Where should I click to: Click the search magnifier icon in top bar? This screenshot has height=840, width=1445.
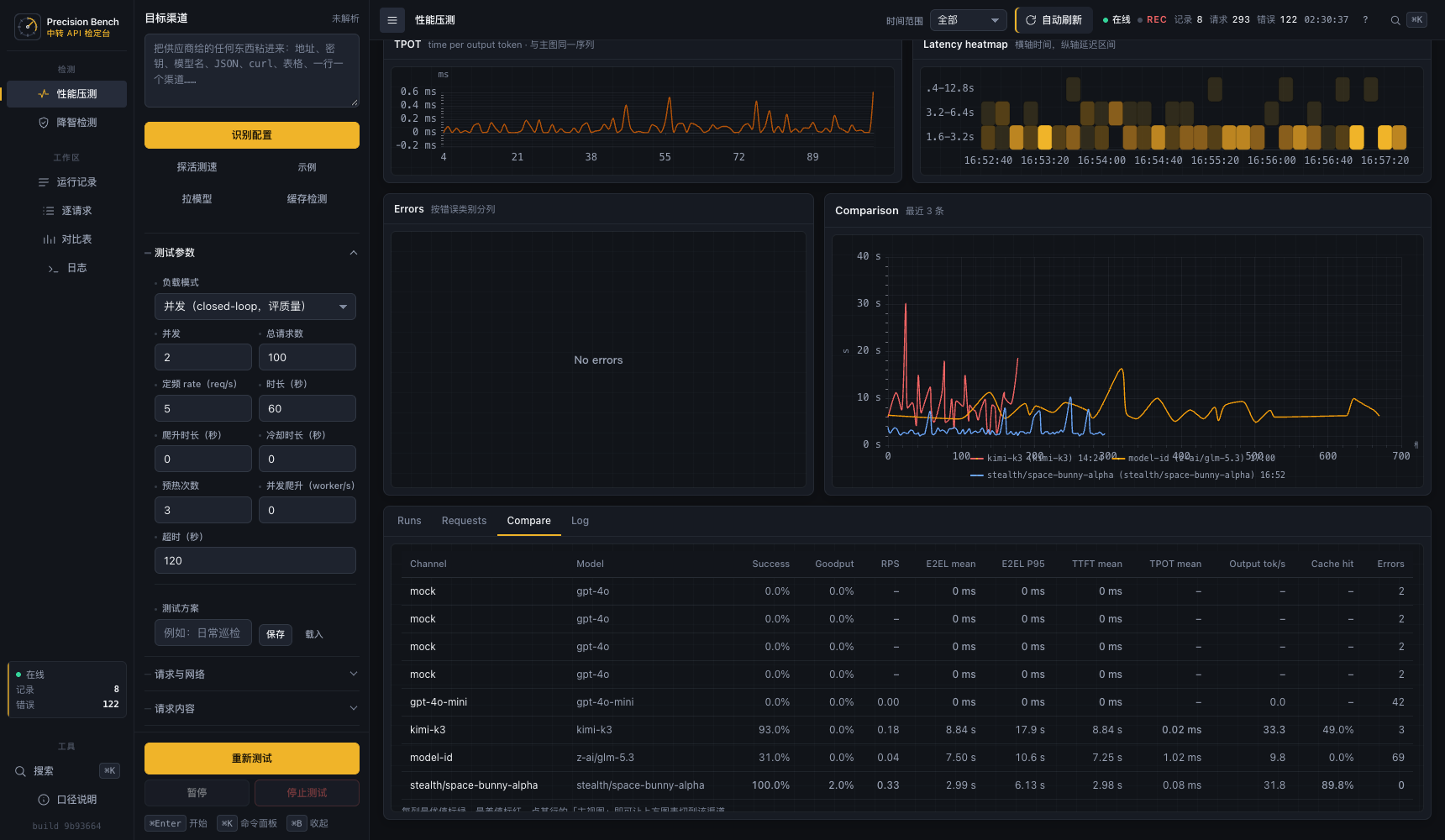tap(1395, 20)
